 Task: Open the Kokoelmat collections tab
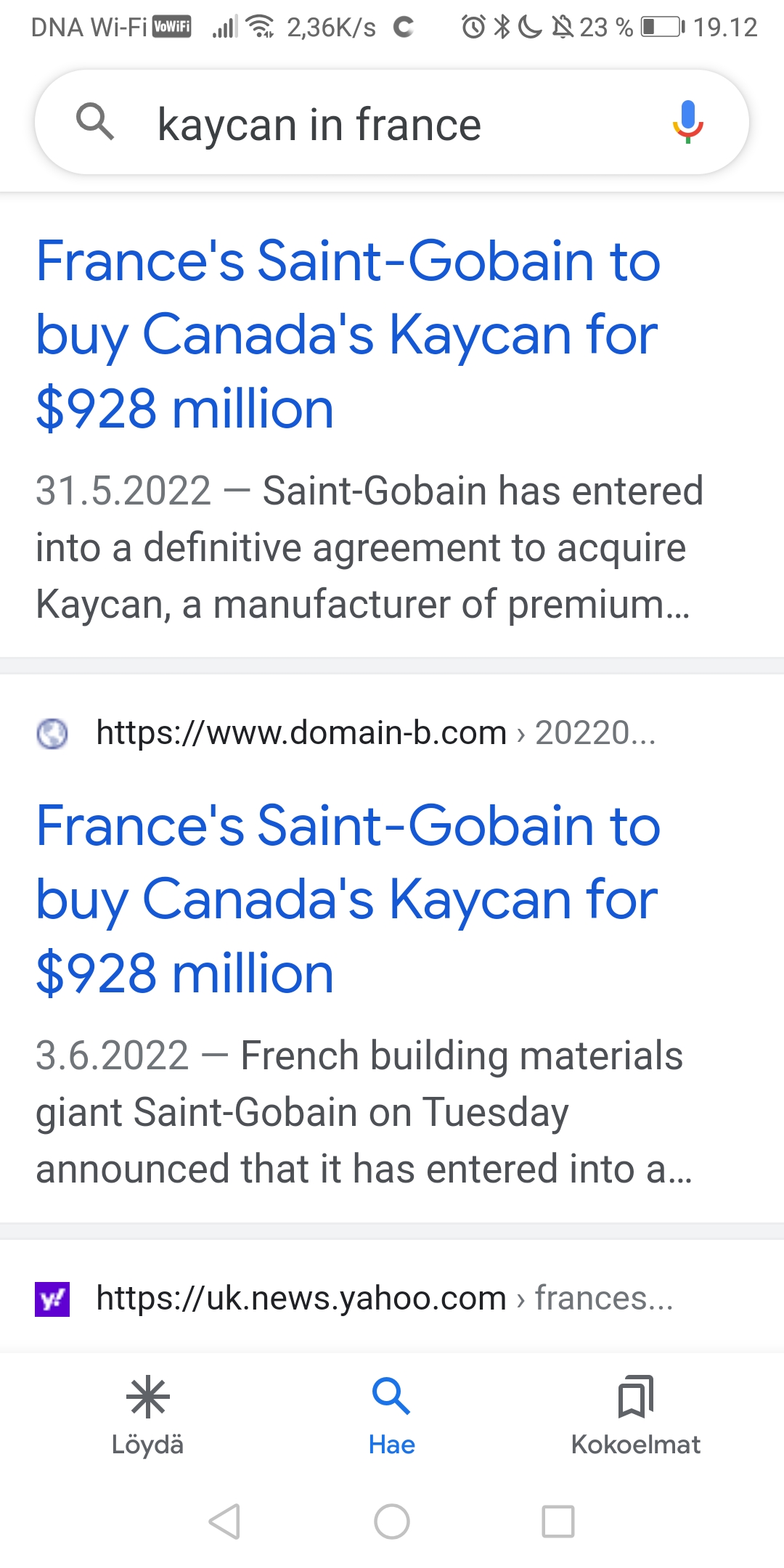[635, 1415]
